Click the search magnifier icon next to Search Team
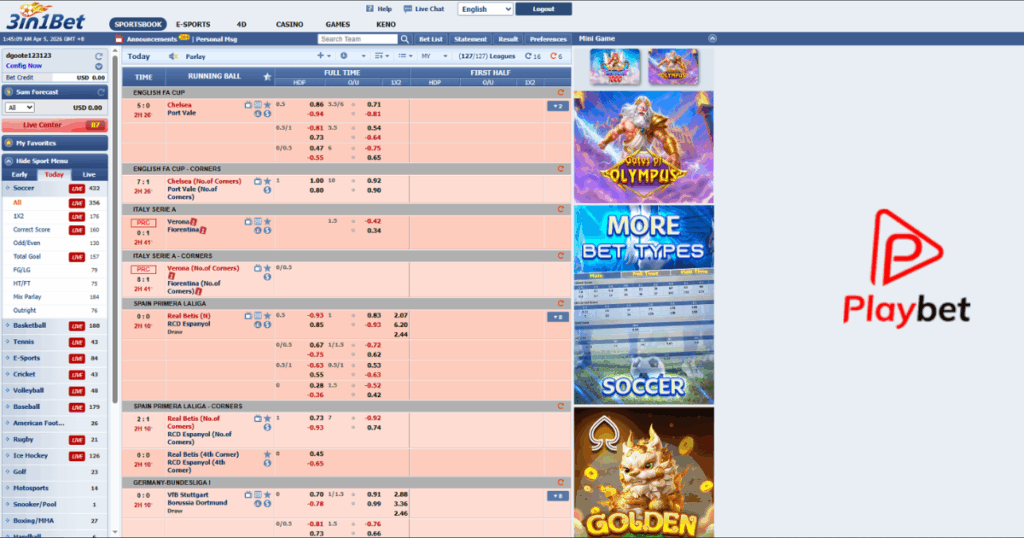The width and height of the screenshot is (1024, 538). point(405,39)
